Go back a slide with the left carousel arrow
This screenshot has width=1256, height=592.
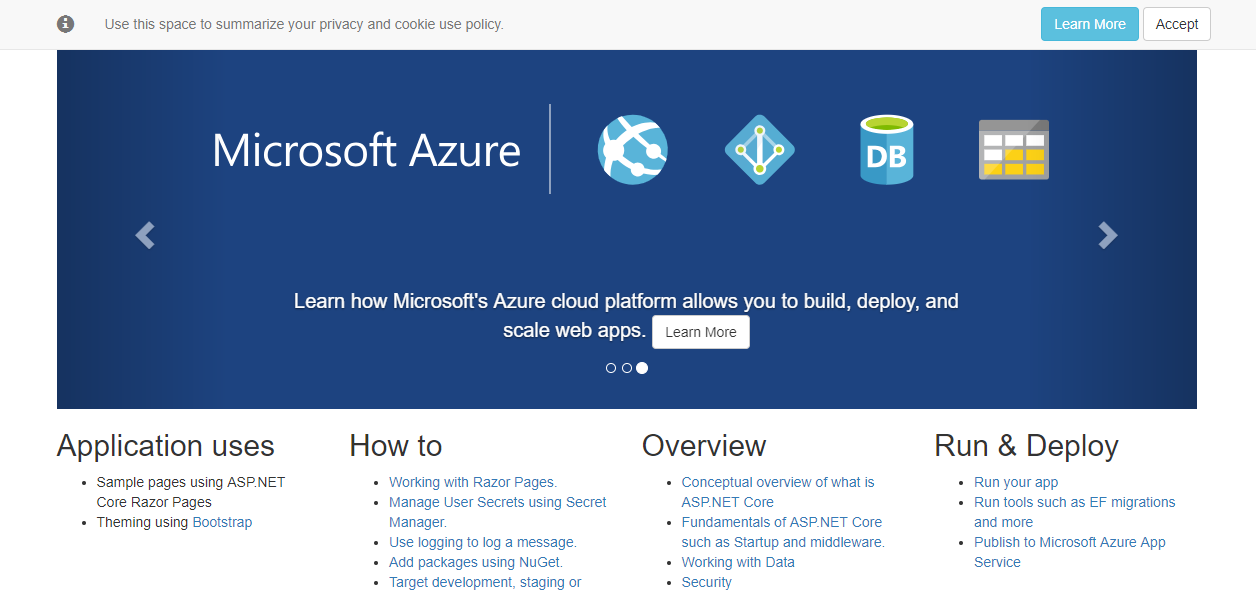point(144,235)
